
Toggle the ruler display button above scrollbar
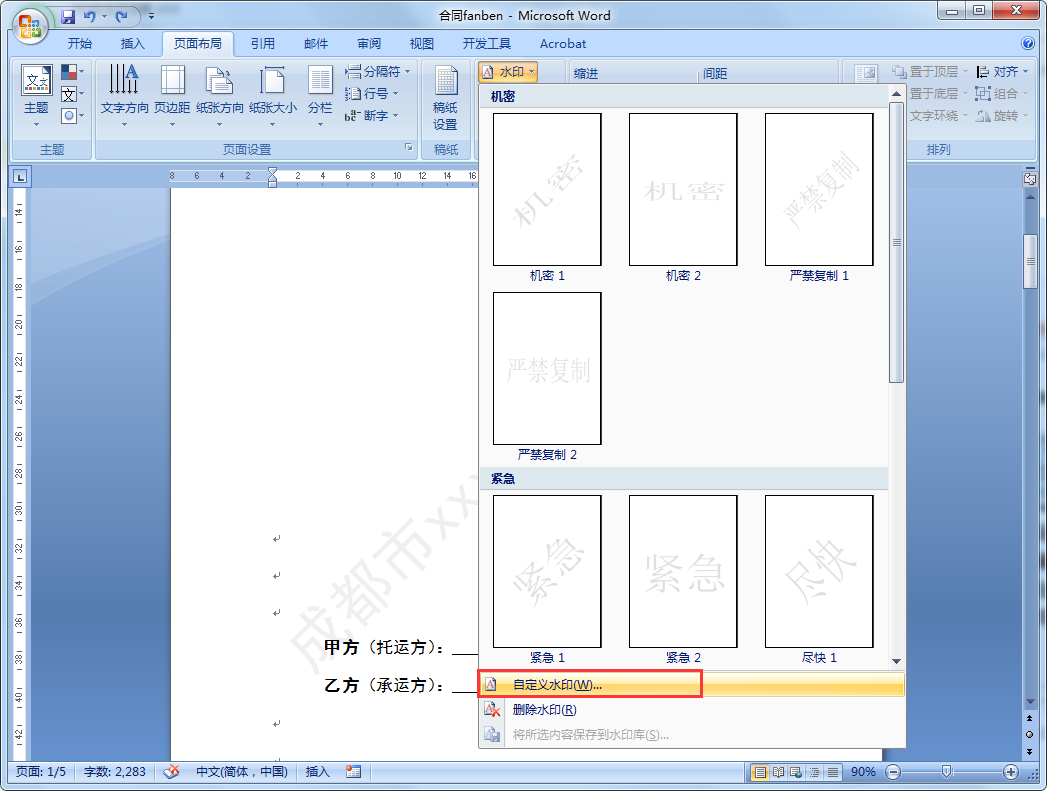point(1030,178)
